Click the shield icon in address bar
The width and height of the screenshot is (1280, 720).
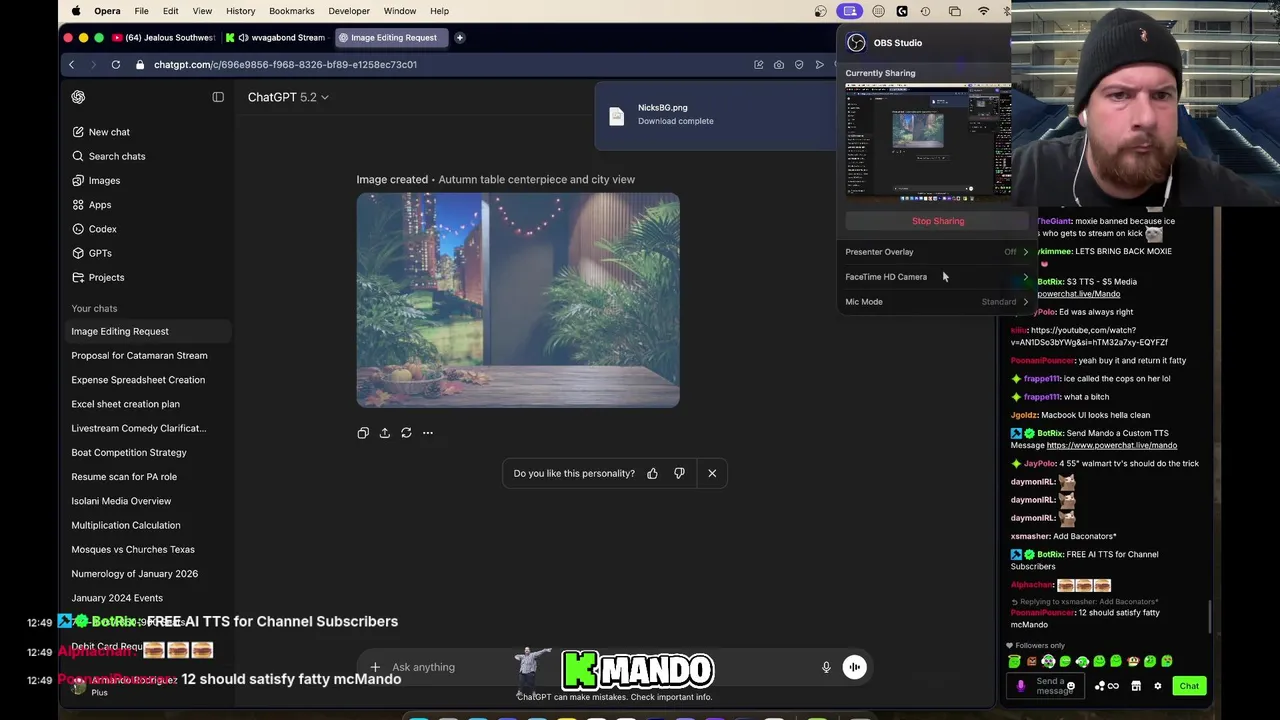tap(799, 64)
